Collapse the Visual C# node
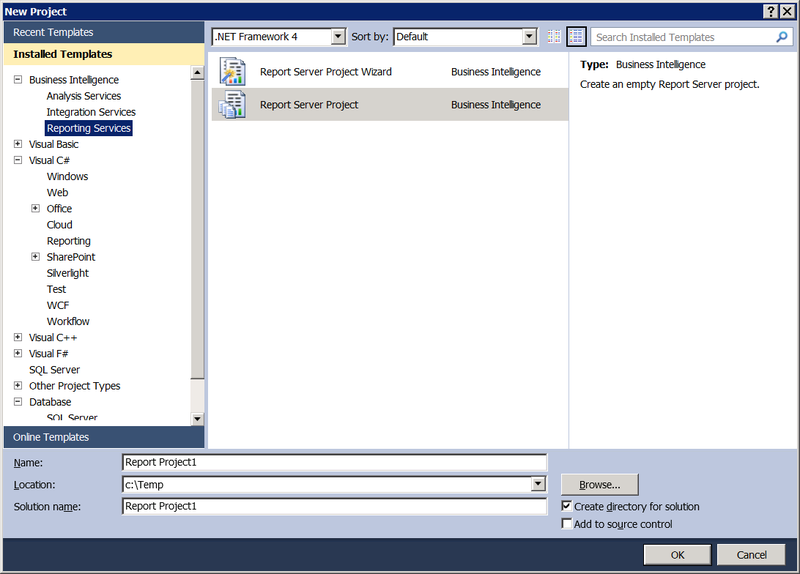Viewport: 800px width, 574px height. coord(18,160)
